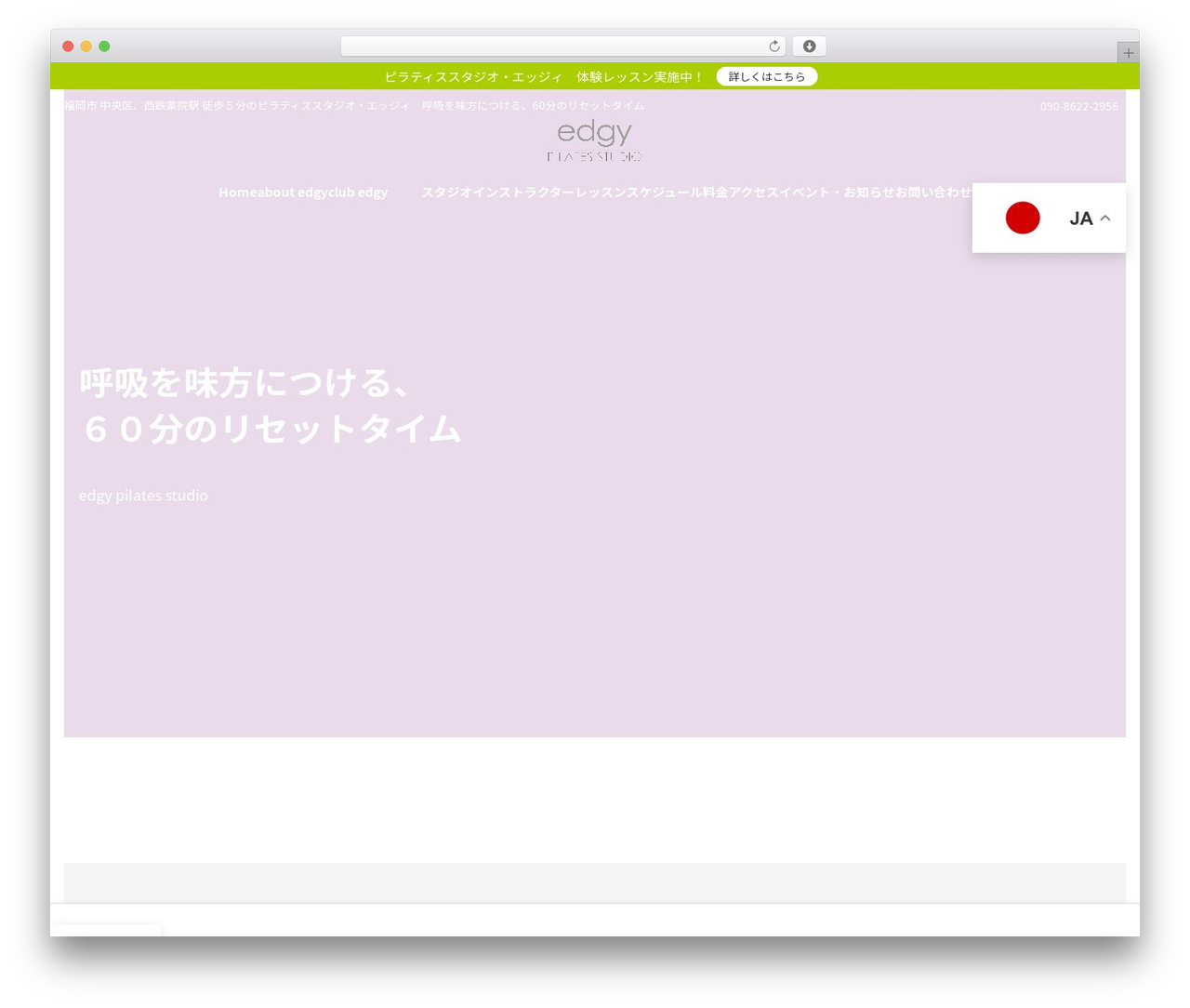Click the 詳しくはこちら button
The image size is (1190, 1008).
[x=767, y=76]
